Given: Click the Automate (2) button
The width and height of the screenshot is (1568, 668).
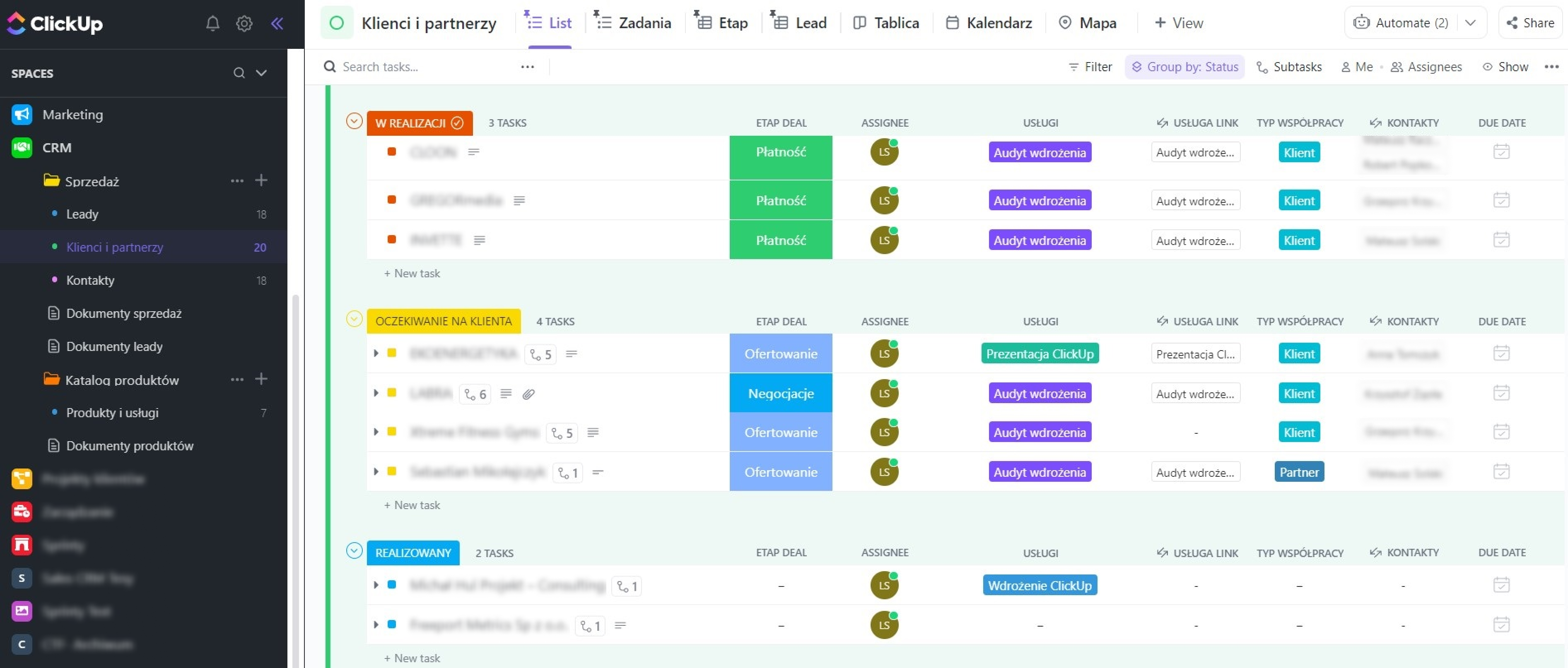Looking at the screenshot, I should point(1401,23).
